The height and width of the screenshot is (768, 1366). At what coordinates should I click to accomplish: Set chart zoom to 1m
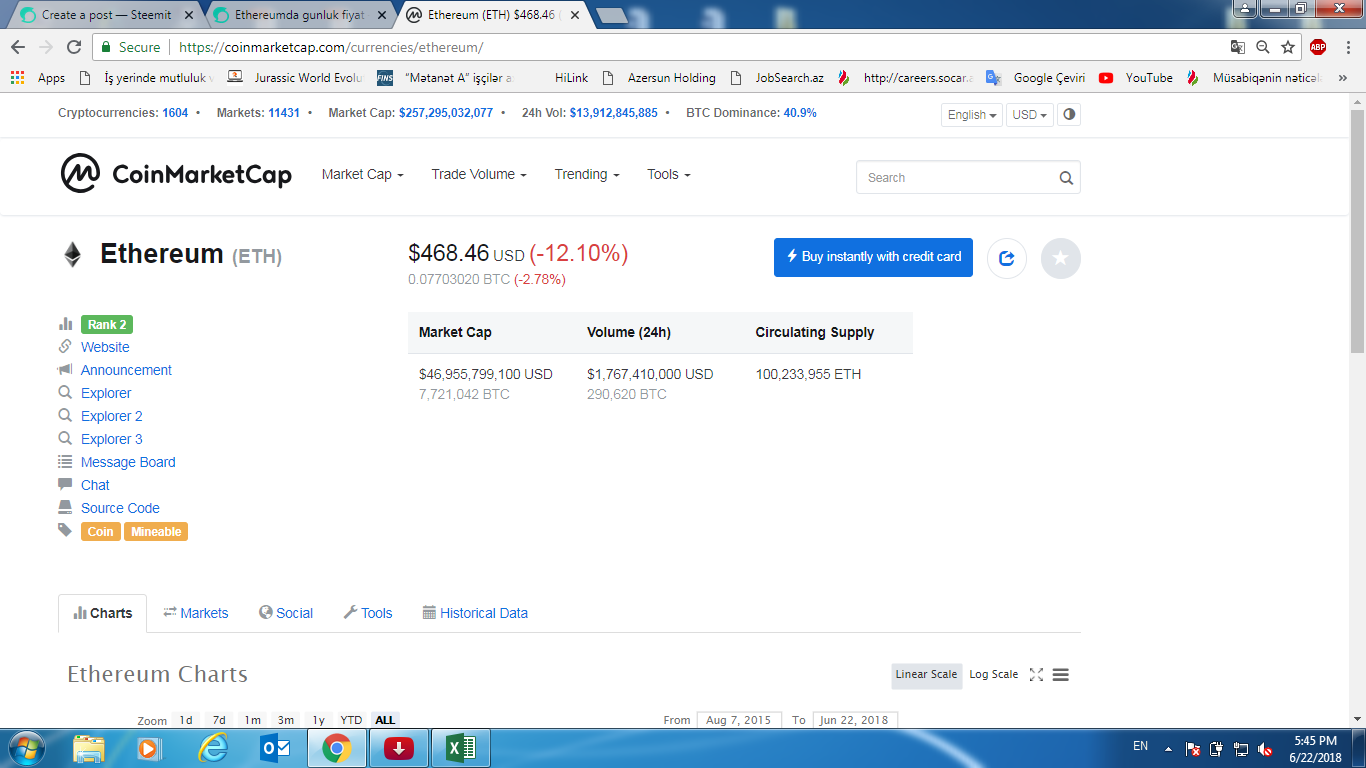tap(252, 720)
